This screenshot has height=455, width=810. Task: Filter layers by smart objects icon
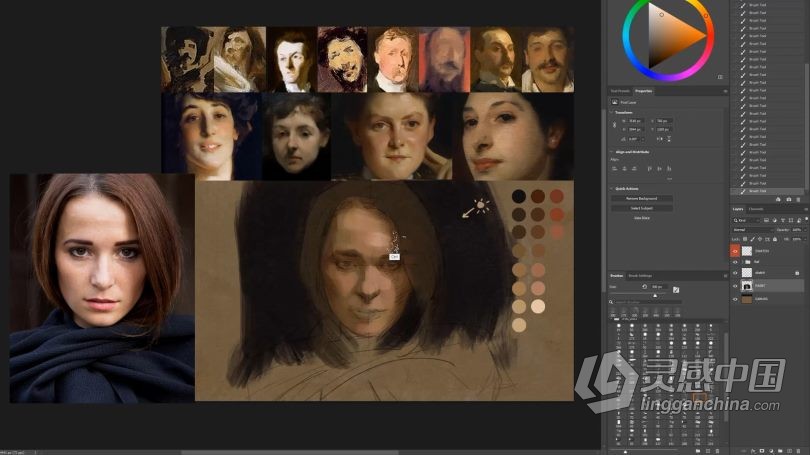[x=799, y=220]
